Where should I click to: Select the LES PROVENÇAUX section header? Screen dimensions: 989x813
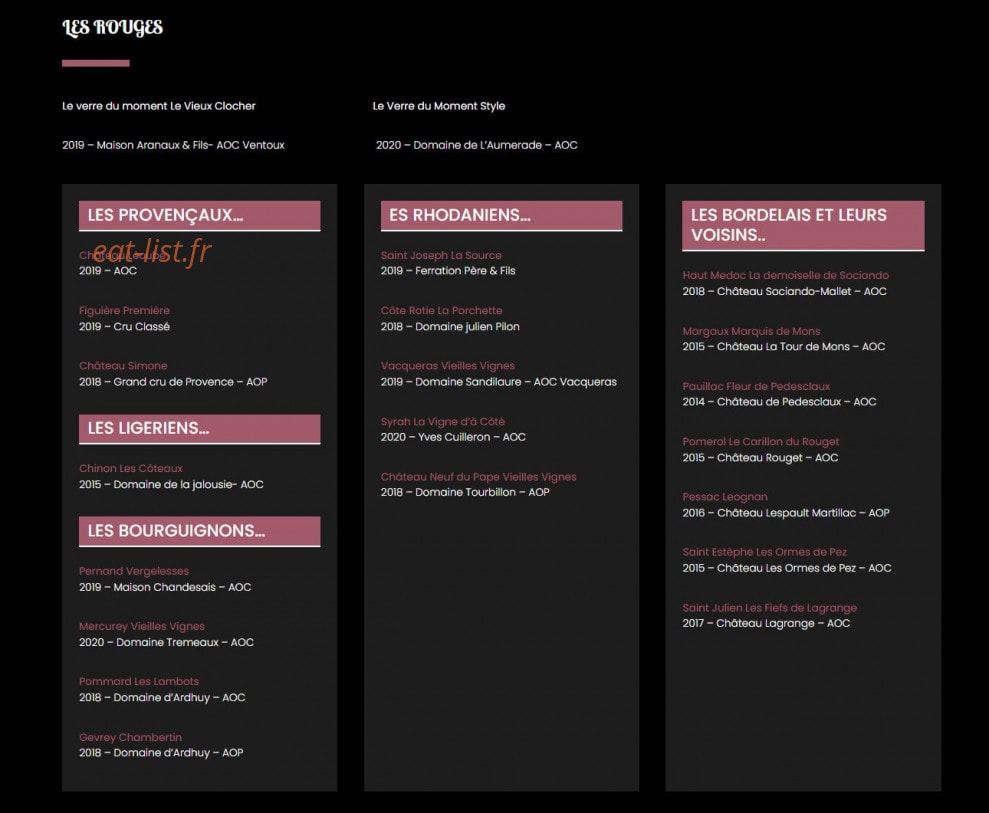(199, 216)
